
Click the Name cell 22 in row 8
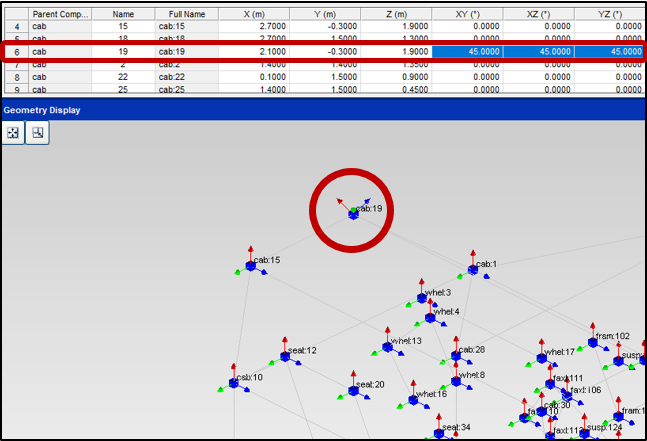(123, 77)
